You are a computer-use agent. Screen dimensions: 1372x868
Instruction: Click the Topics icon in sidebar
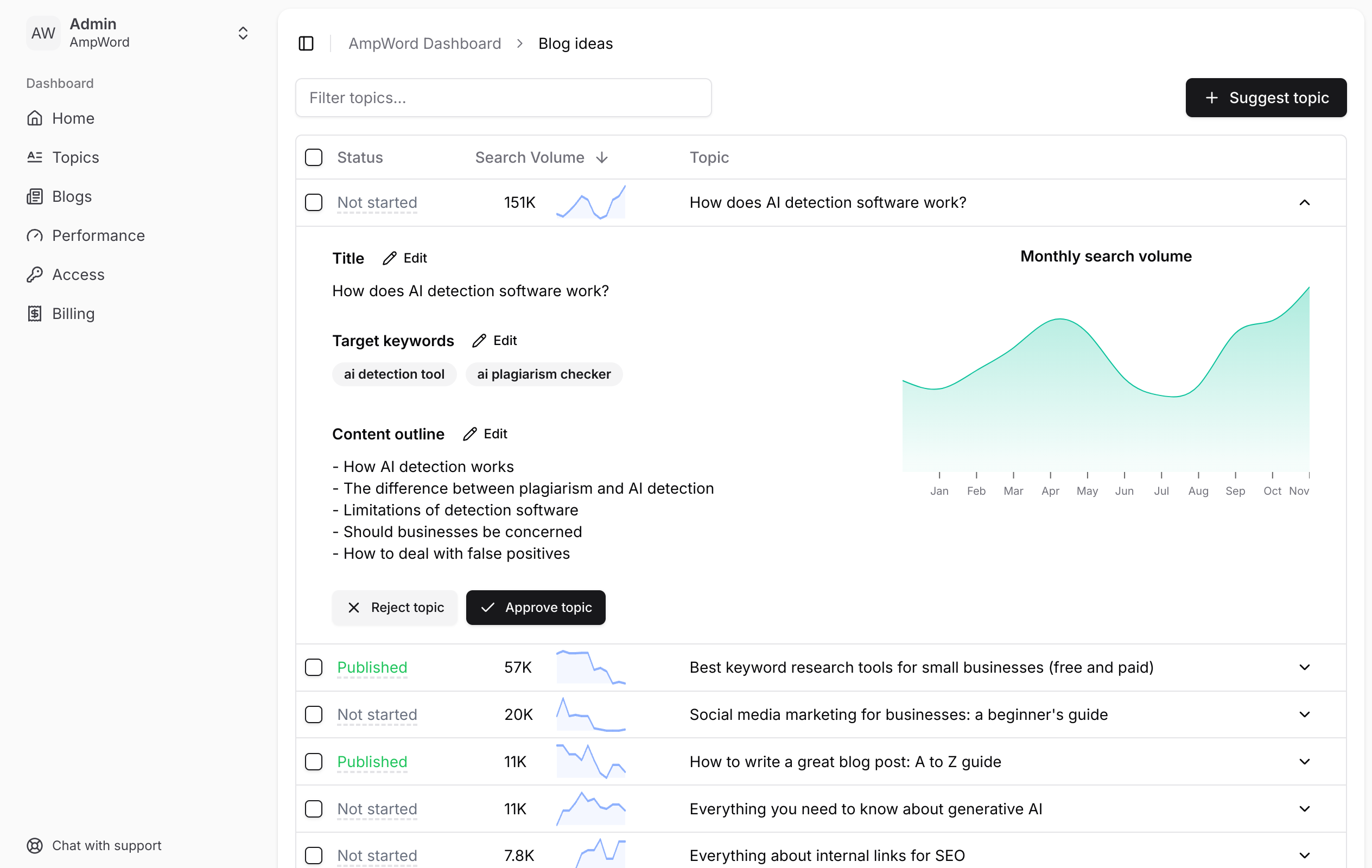pyautogui.click(x=35, y=157)
